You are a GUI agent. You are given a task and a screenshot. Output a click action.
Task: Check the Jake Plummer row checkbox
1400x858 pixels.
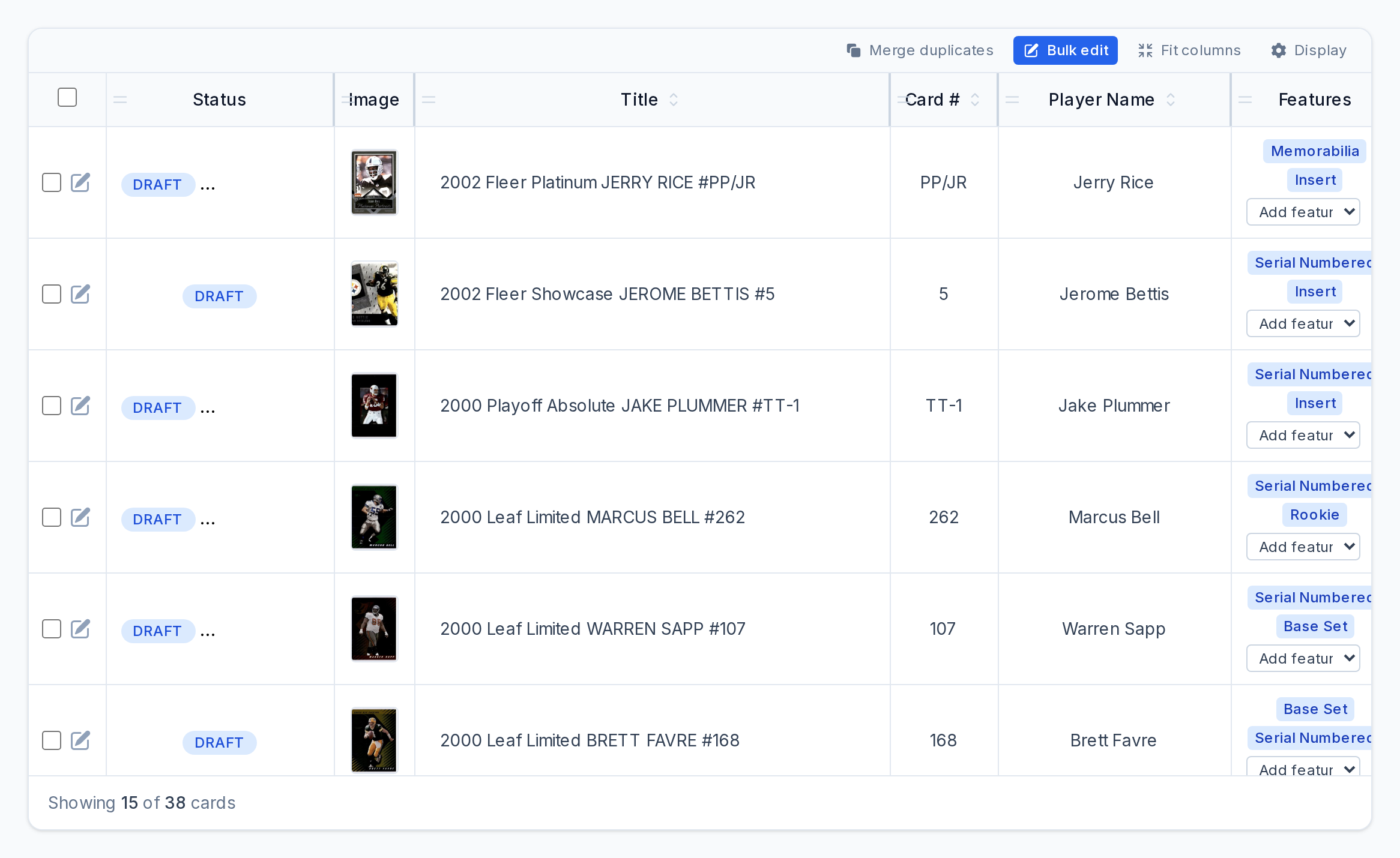click(52, 406)
